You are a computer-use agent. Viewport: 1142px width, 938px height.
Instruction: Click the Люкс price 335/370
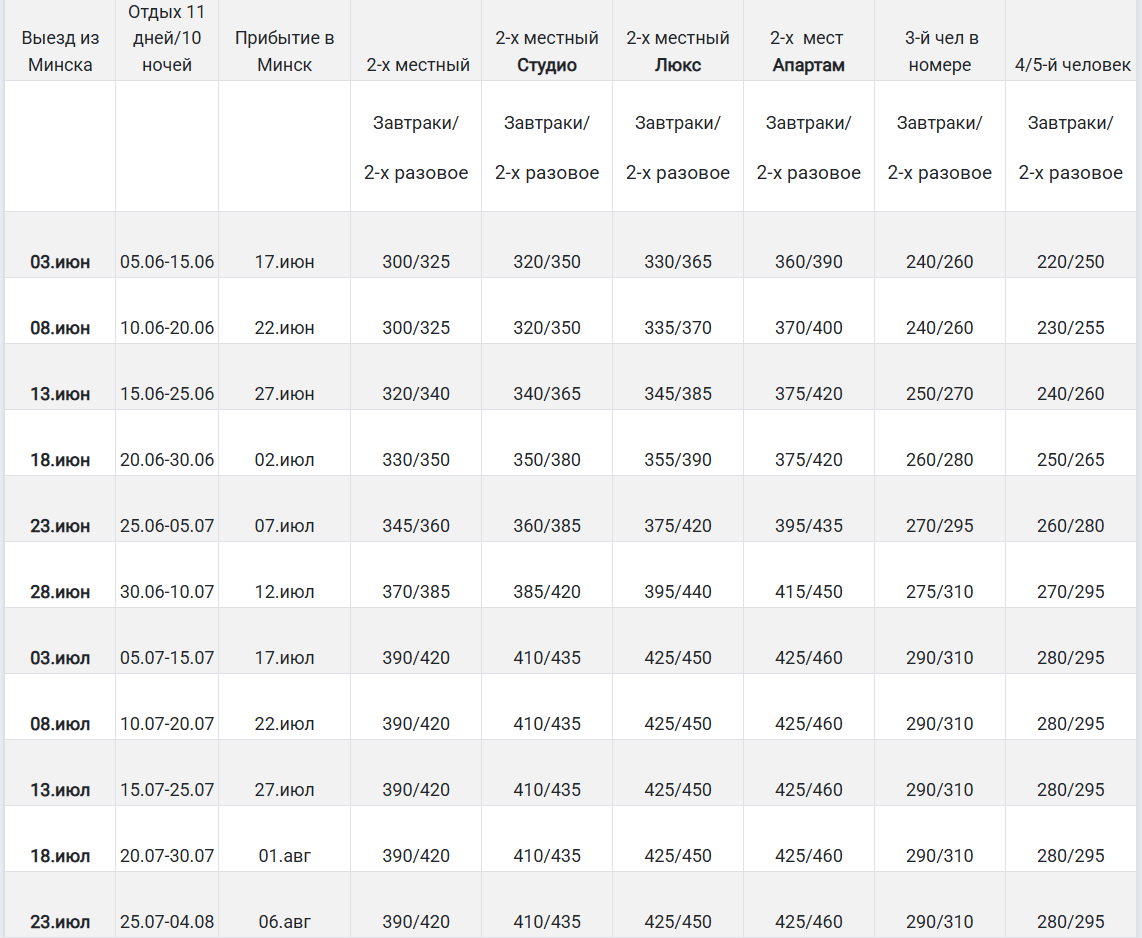click(678, 328)
